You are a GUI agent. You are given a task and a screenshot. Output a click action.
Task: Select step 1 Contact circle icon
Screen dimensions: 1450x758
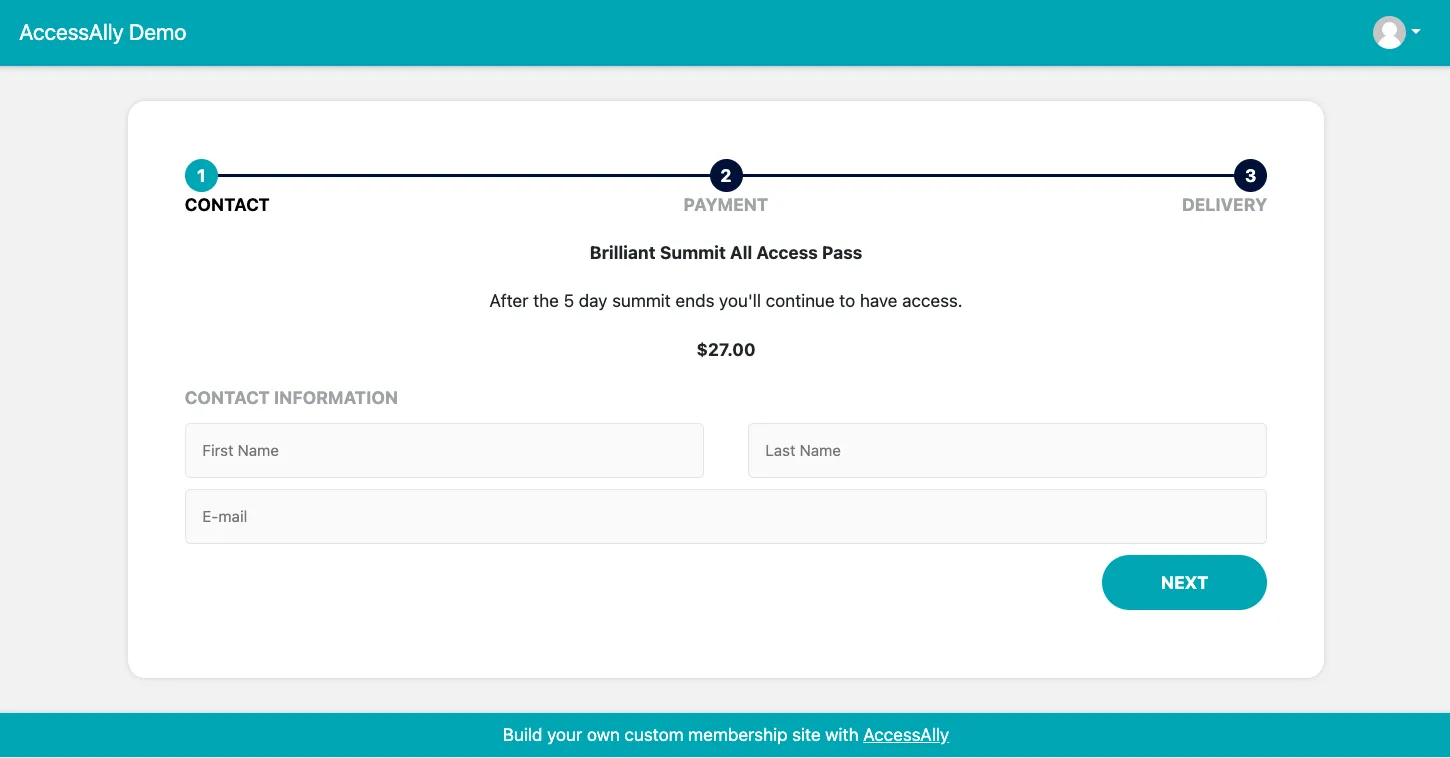[x=201, y=175]
